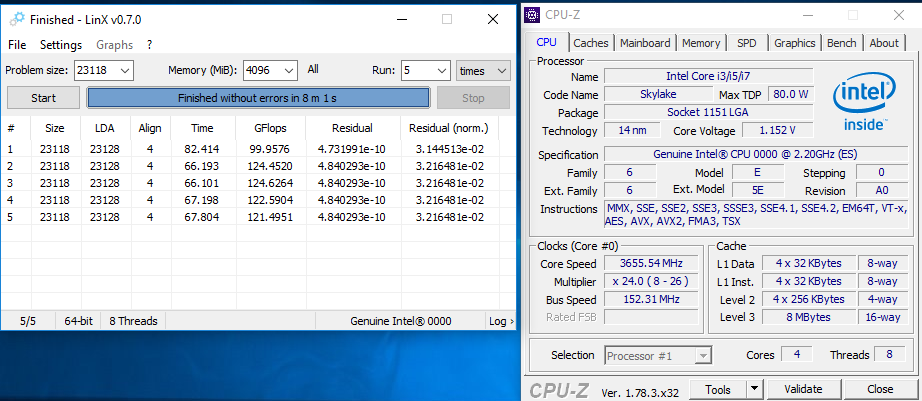Click Genuine Intel 0000 in status bar
Viewport: 922px width, 401px height.
[x=401, y=321]
